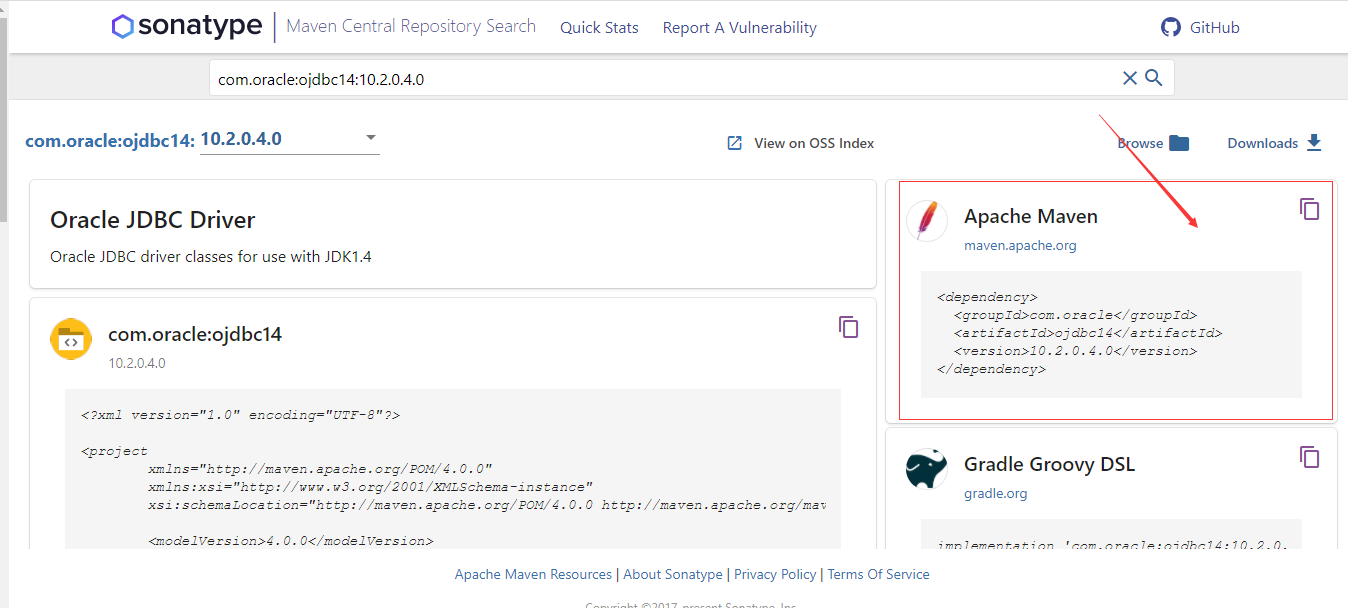Open Quick Stats page
1348x608 pixels.
pos(599,28)
